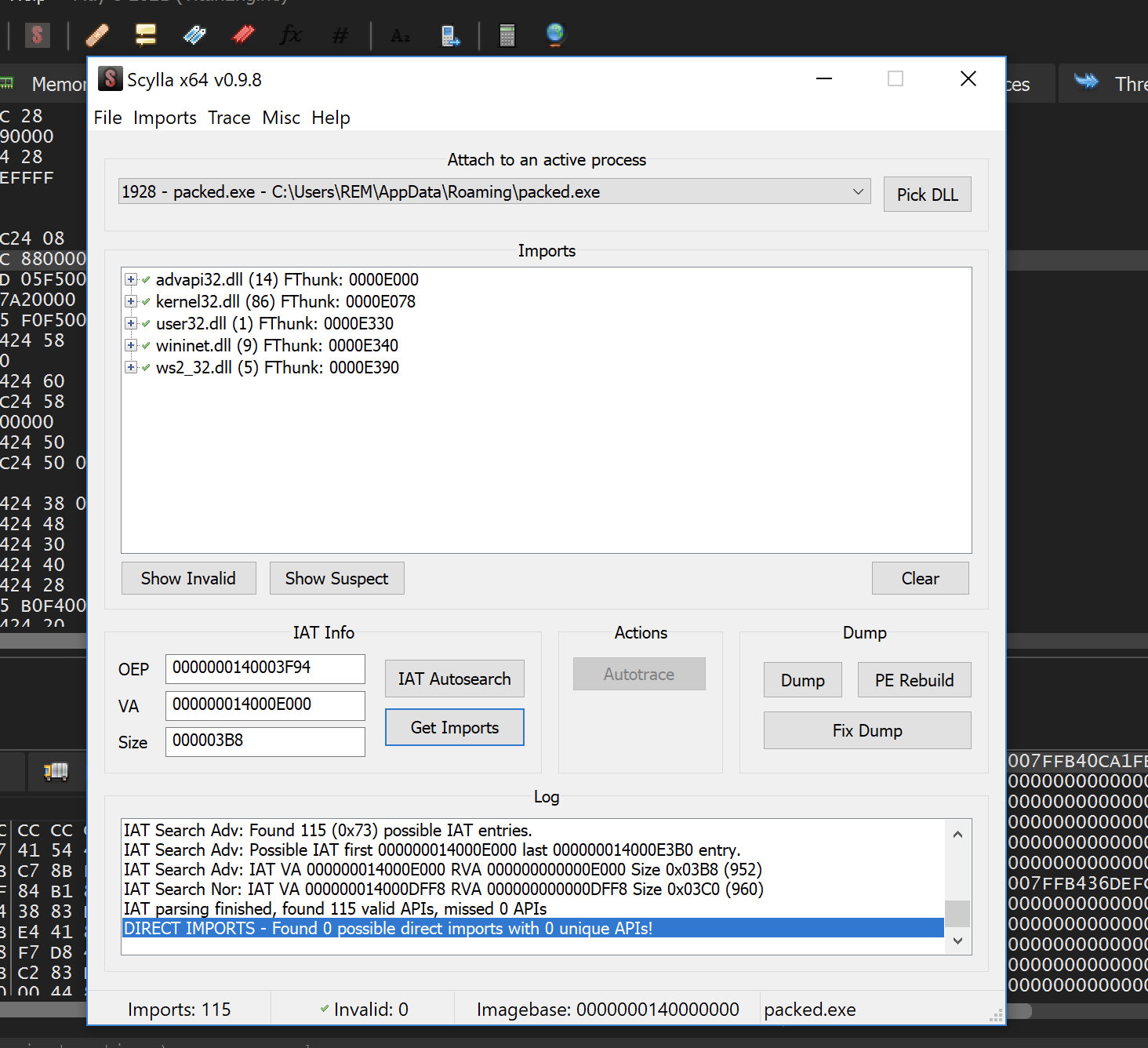
Task: Expand the user32.dll import node
Action: click(131, 324)
